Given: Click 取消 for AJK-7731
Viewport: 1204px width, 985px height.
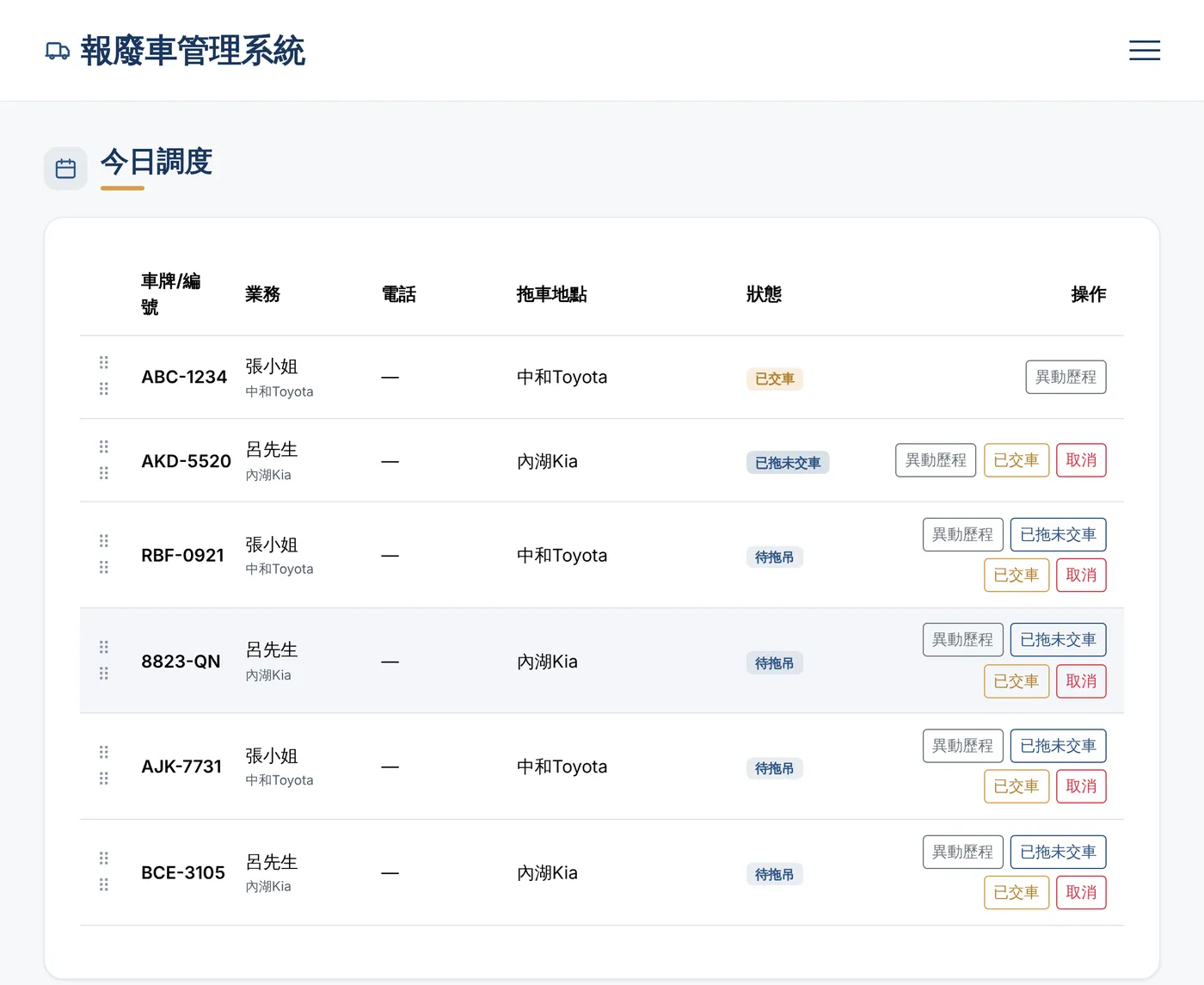Looking at the screenshot, I should point(1081,786).
